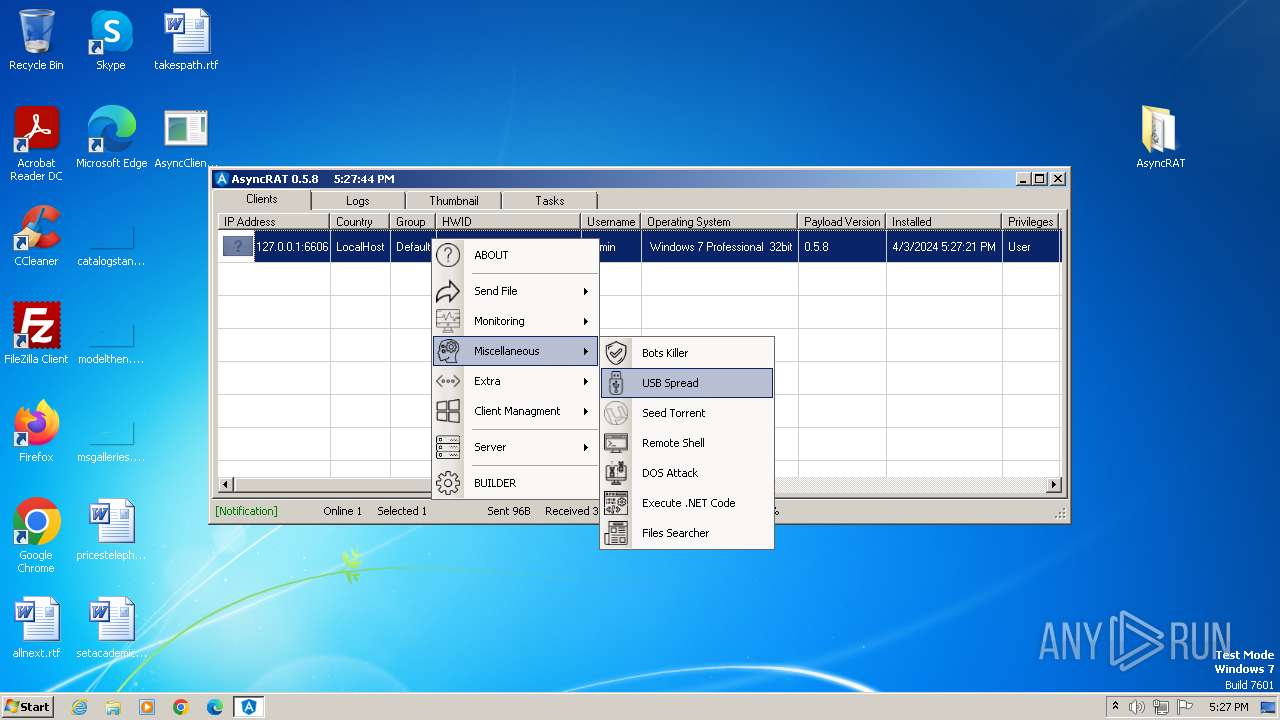1280x720 pixels.
Task: Sort by the IP Address column header
Action: coord(274,222)
